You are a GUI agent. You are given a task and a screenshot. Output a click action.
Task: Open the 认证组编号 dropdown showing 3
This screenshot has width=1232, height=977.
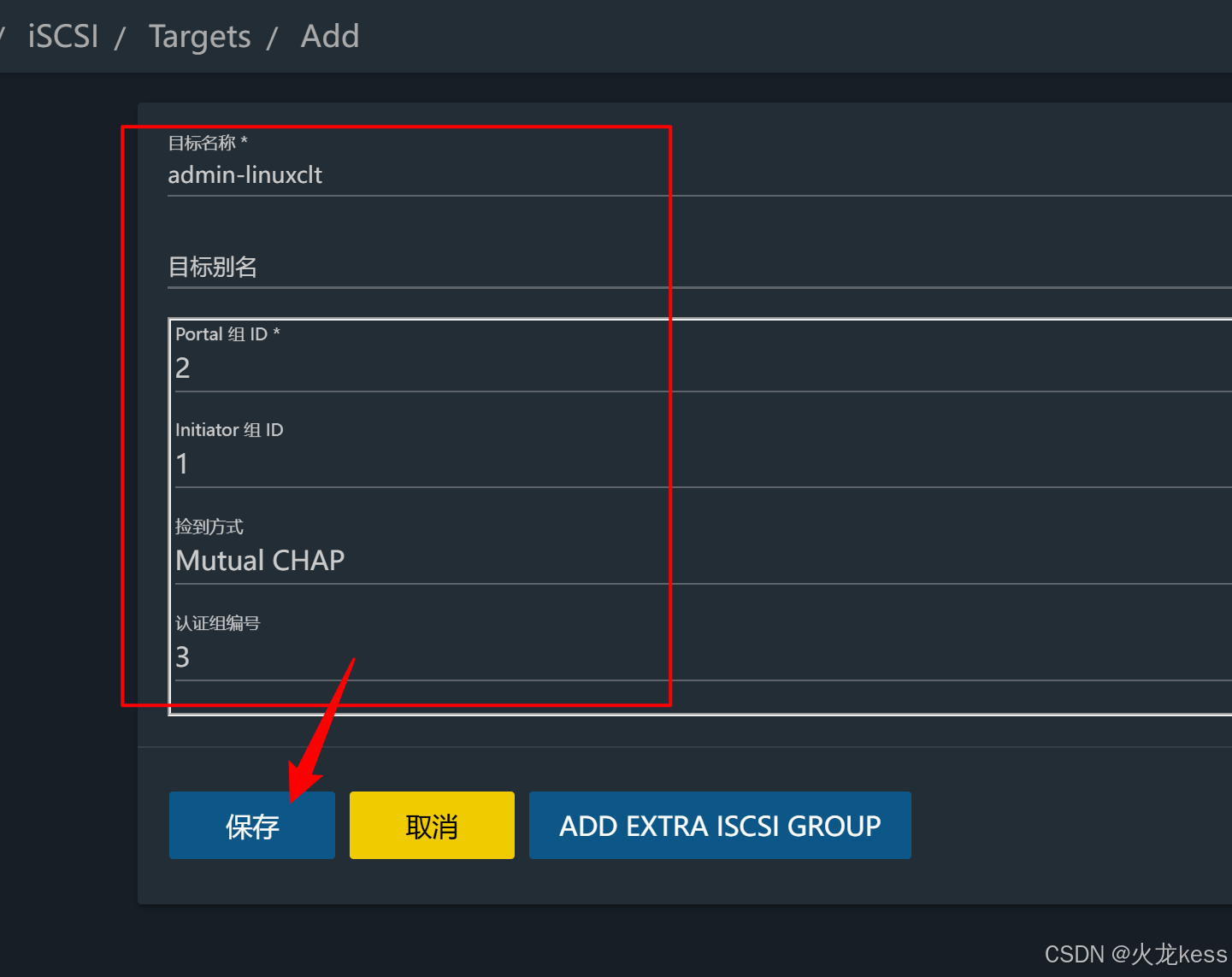click(703, 657)
